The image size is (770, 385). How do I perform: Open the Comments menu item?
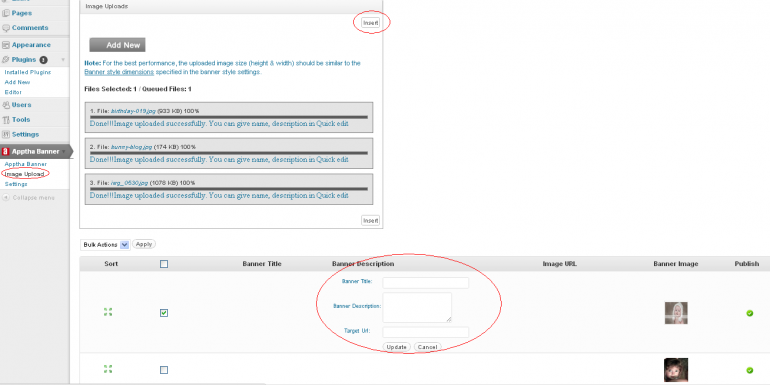(x=30, y=28)
